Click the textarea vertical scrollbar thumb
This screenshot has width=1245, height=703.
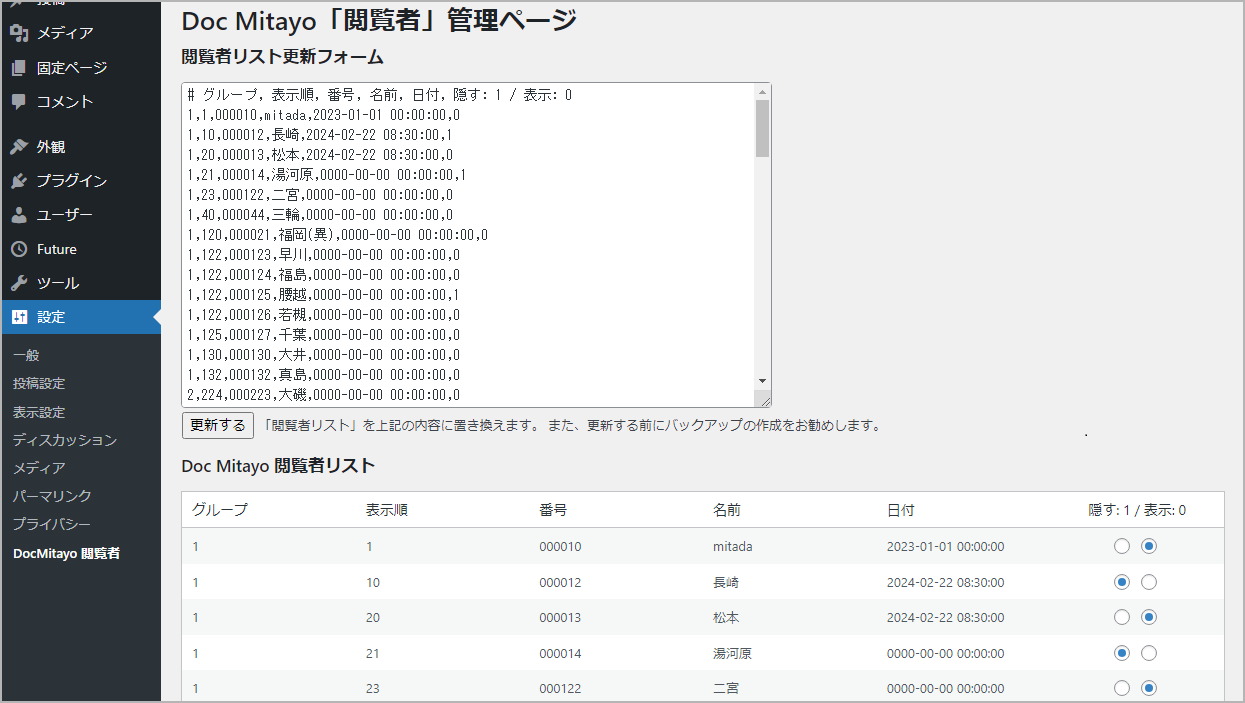[763, 128]
